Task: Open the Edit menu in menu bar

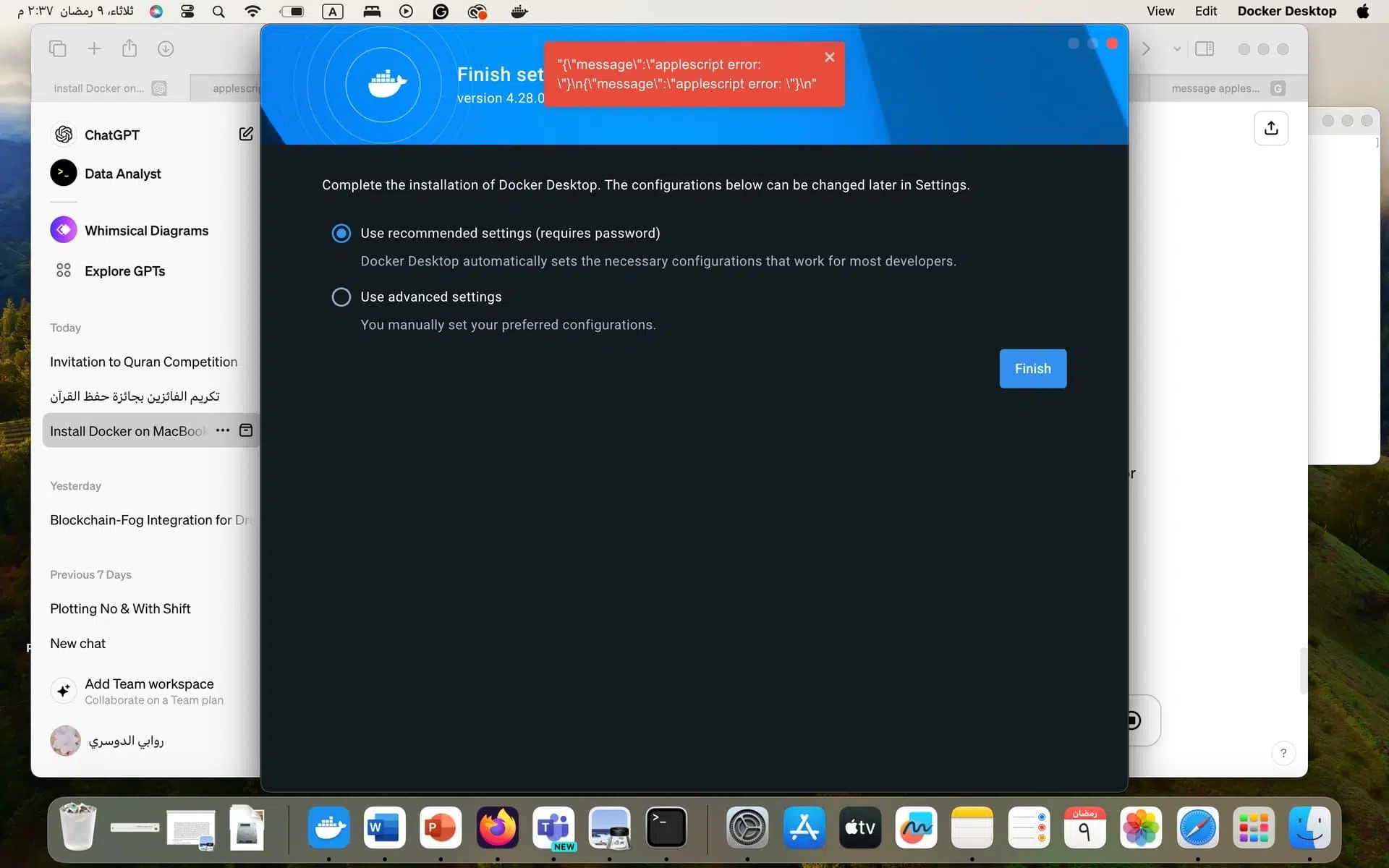Action: point(1205,11)
